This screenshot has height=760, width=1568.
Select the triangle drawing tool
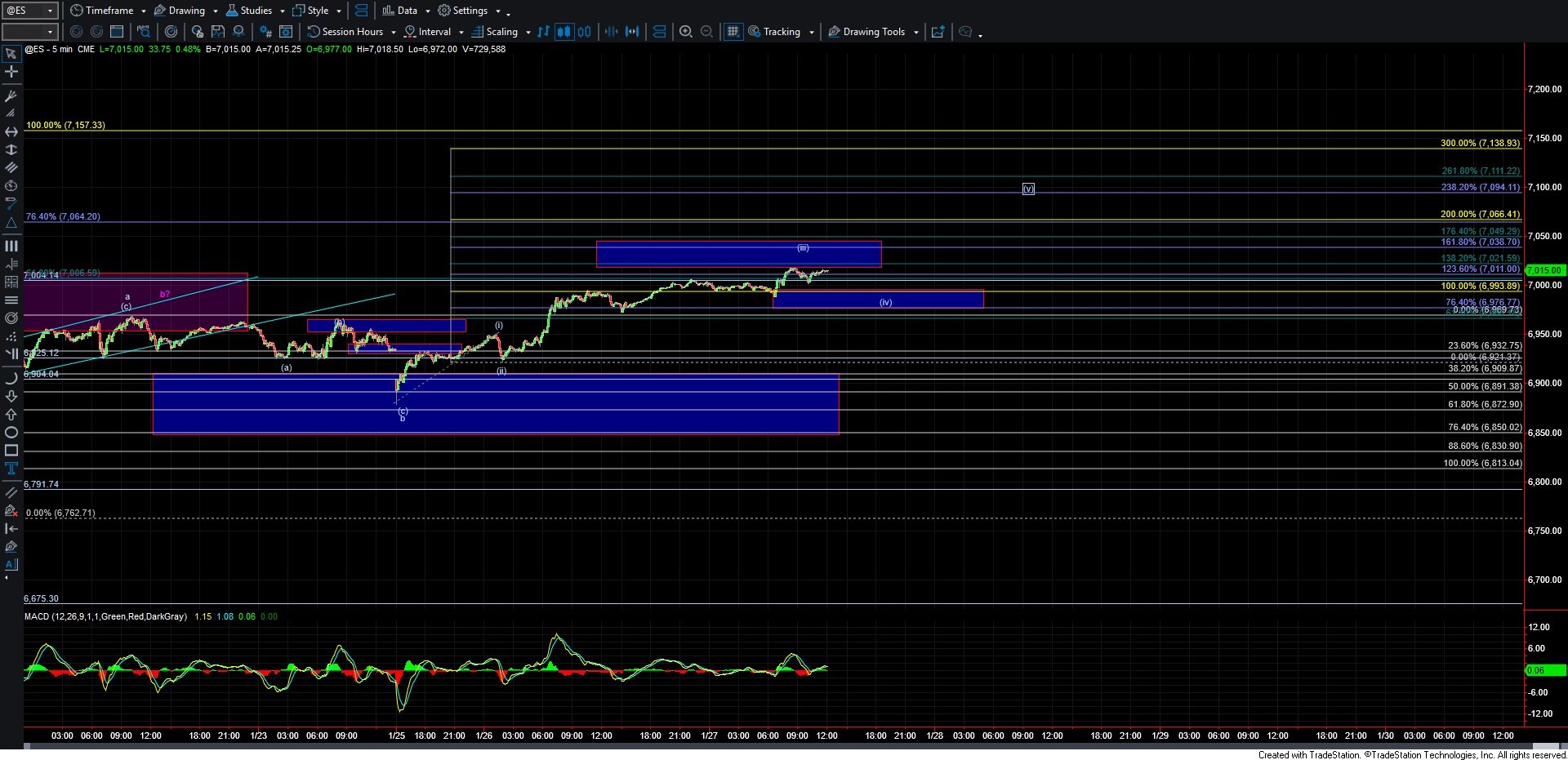[11, 223]
